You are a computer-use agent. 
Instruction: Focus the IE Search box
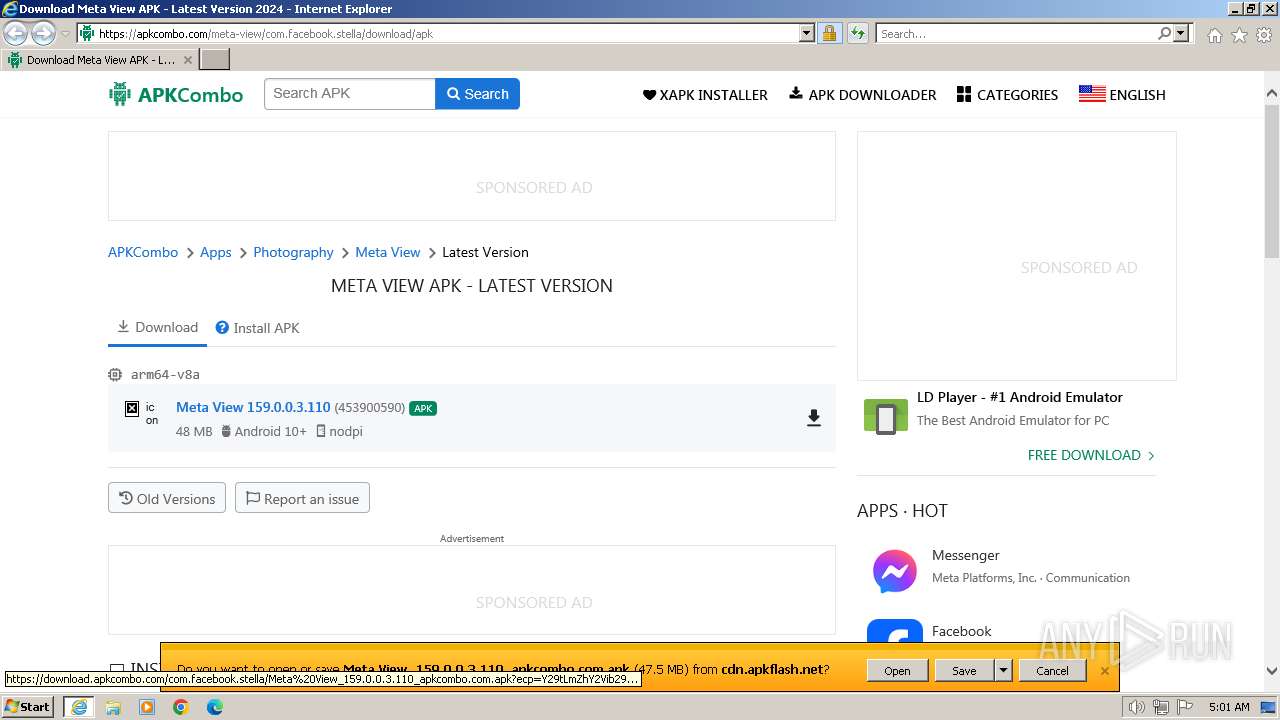click(1017, 33)
